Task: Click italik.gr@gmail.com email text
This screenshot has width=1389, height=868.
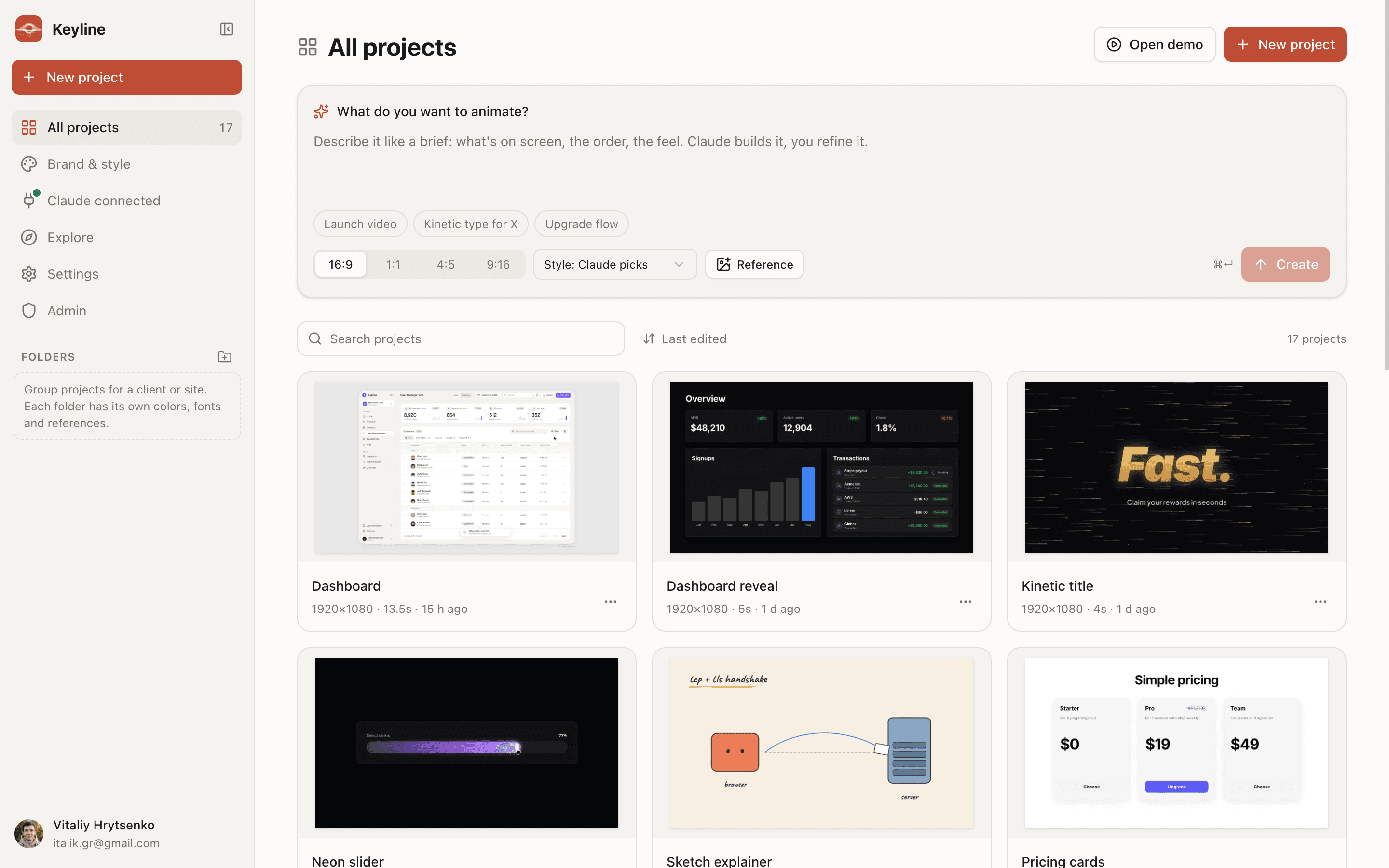Action: 106,843
